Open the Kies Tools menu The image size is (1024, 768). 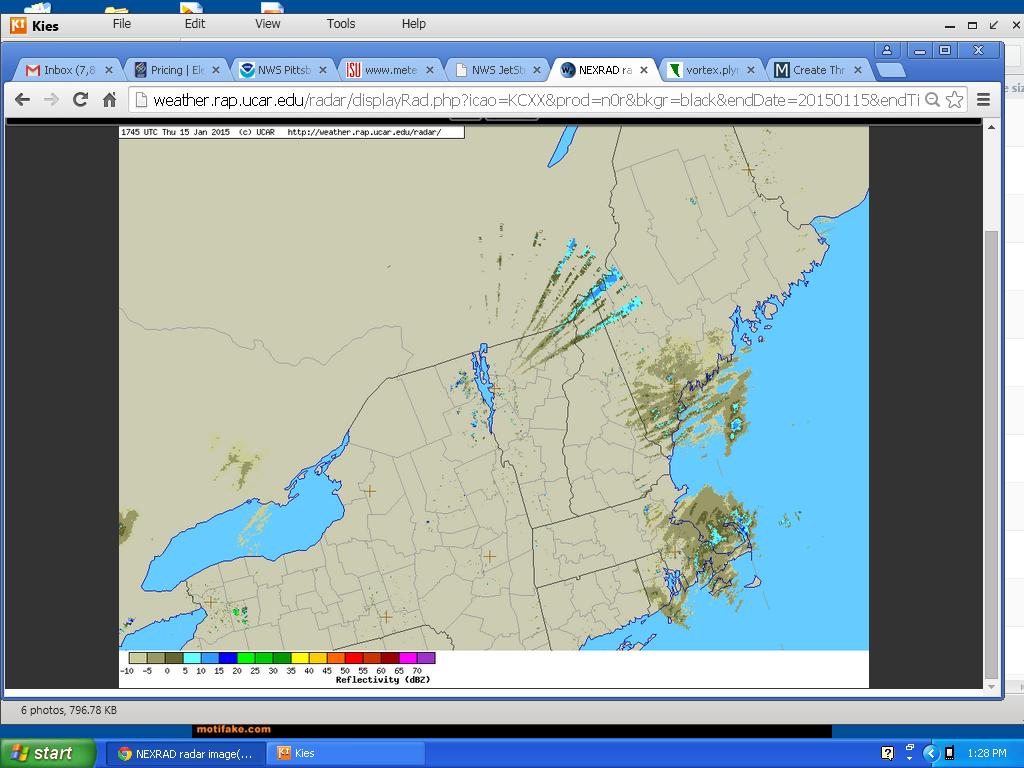click(341, 24)
